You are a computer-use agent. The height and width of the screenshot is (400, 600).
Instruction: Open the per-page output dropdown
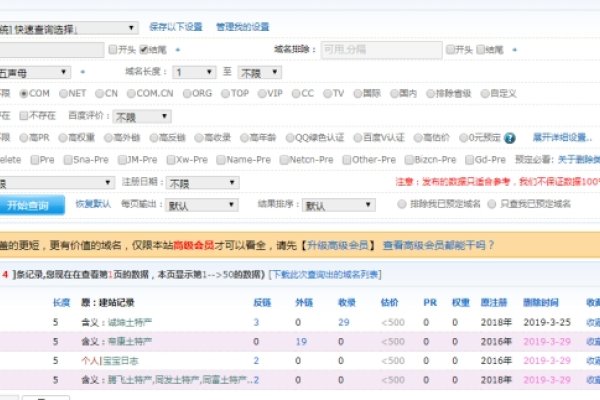point(202,205)
